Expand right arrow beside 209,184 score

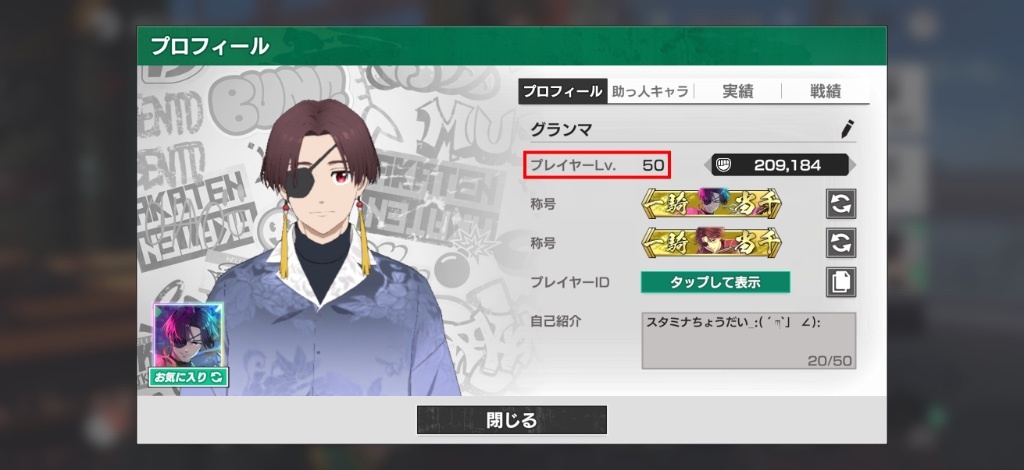(x=852, y=165)
